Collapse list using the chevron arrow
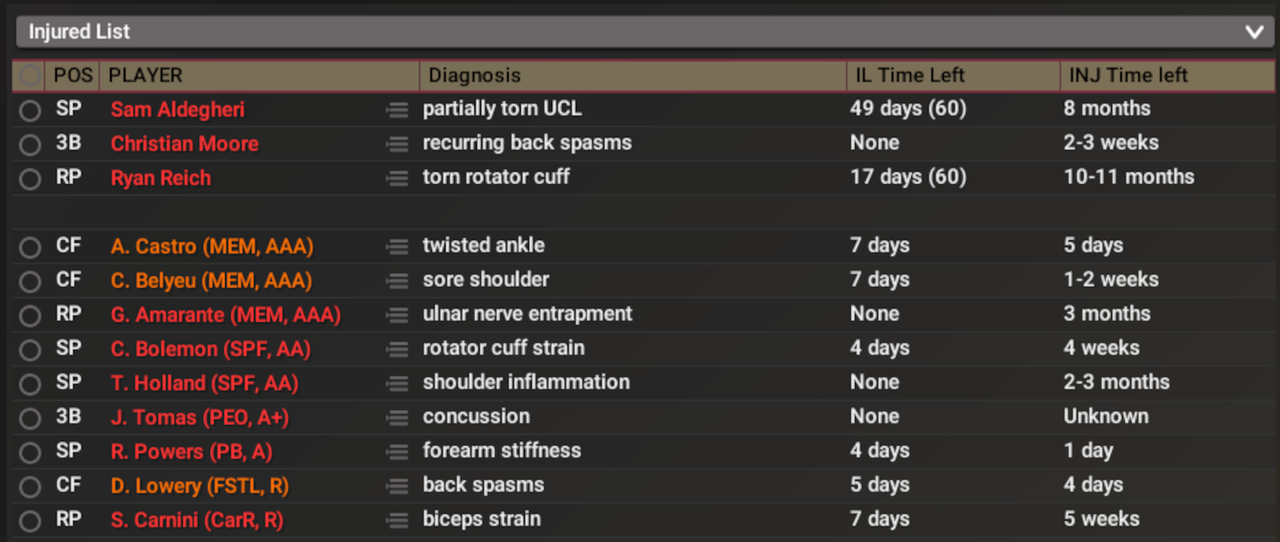This screenshot has width=1280, height=542. click(x=1254, y=32)
